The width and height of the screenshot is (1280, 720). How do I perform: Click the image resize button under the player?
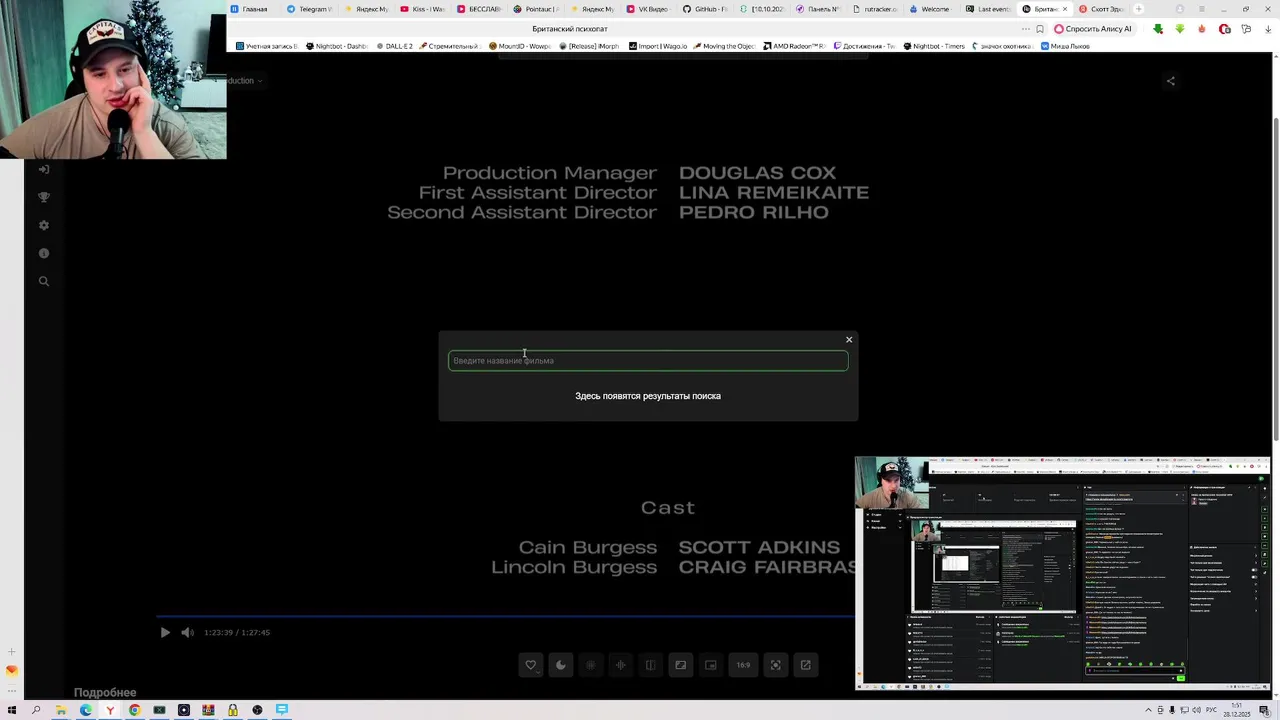681,665
